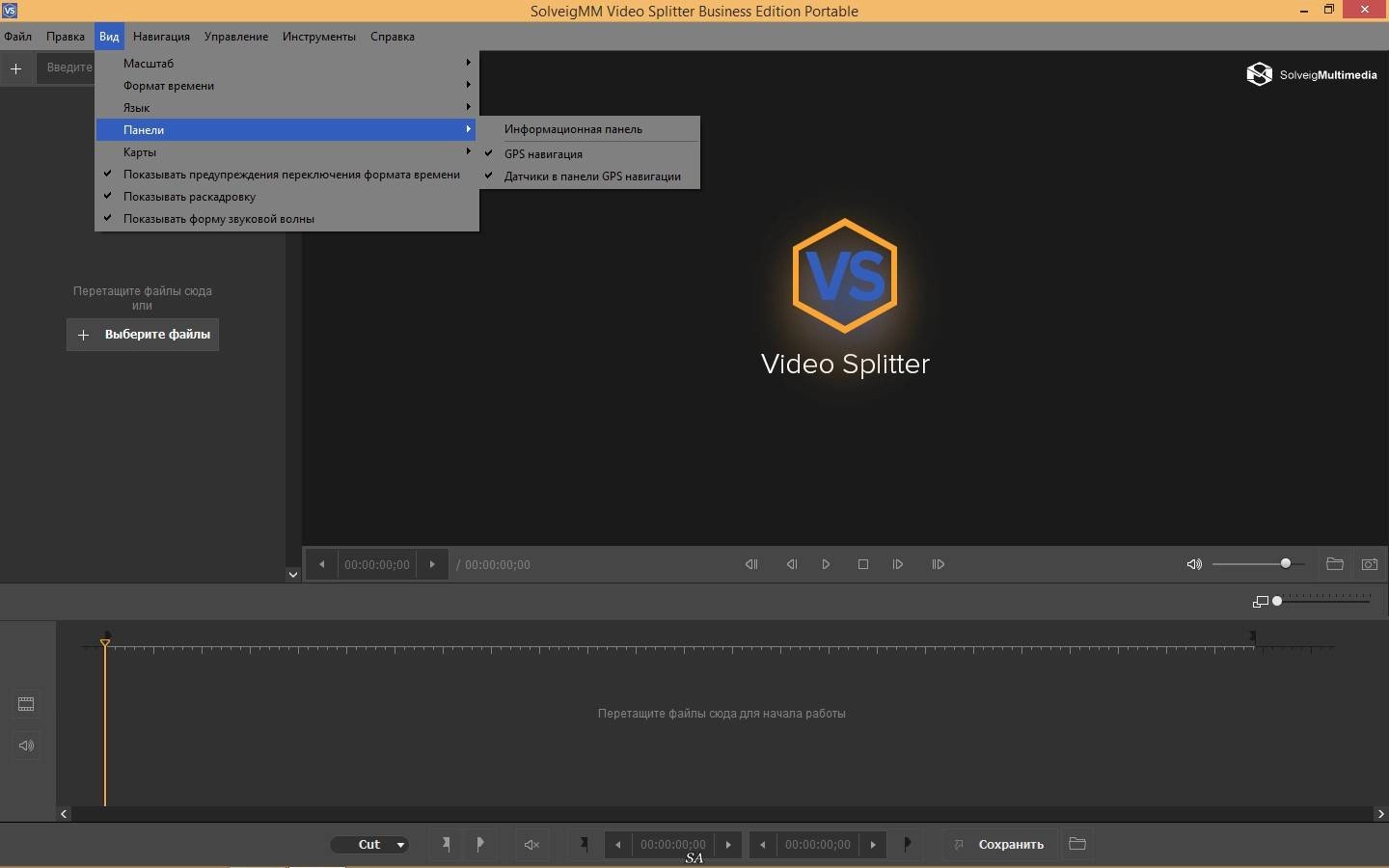Step one frame forward
Screen dimensions: 1389x868
tap(898, 564)
